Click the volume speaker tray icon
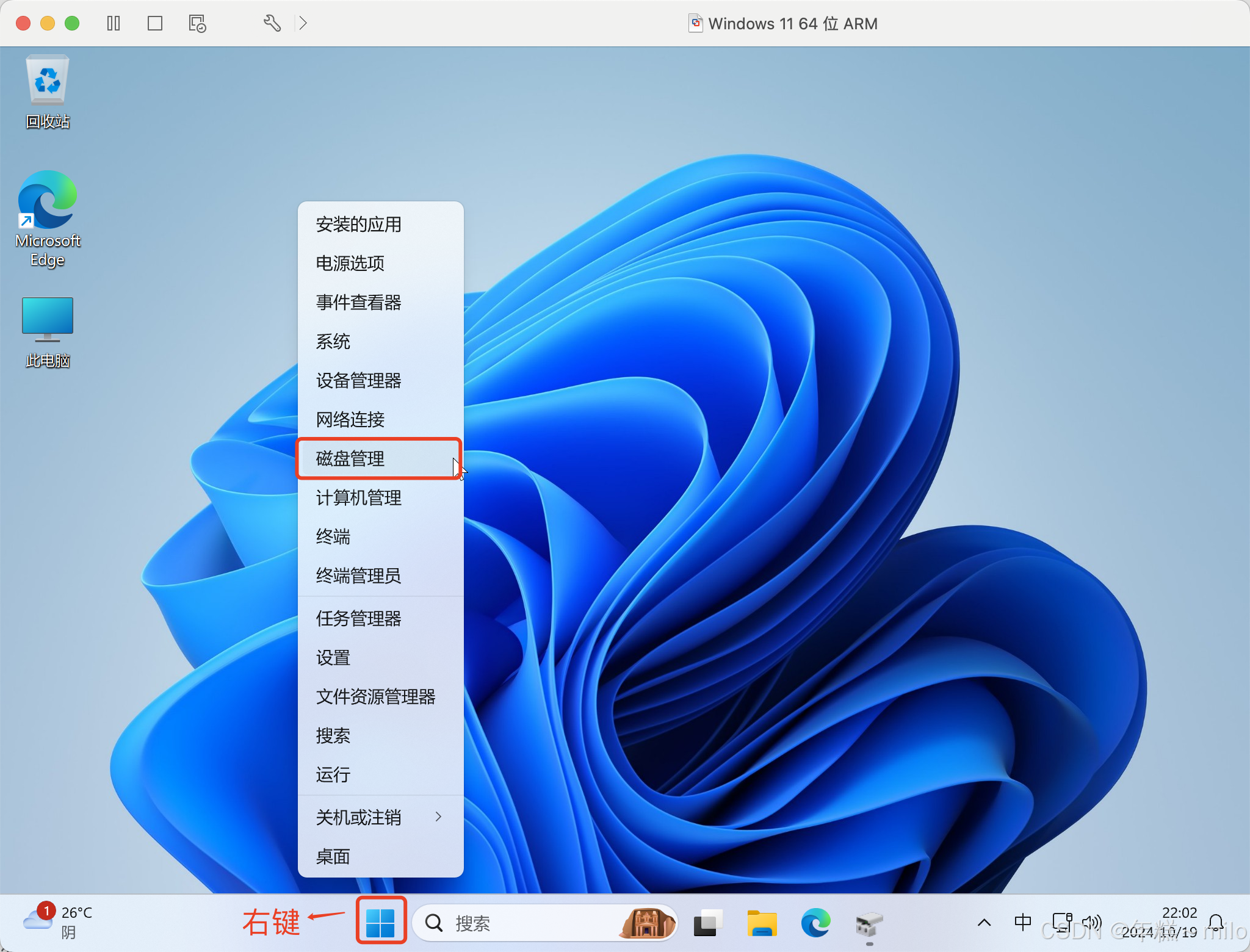 1091,922
